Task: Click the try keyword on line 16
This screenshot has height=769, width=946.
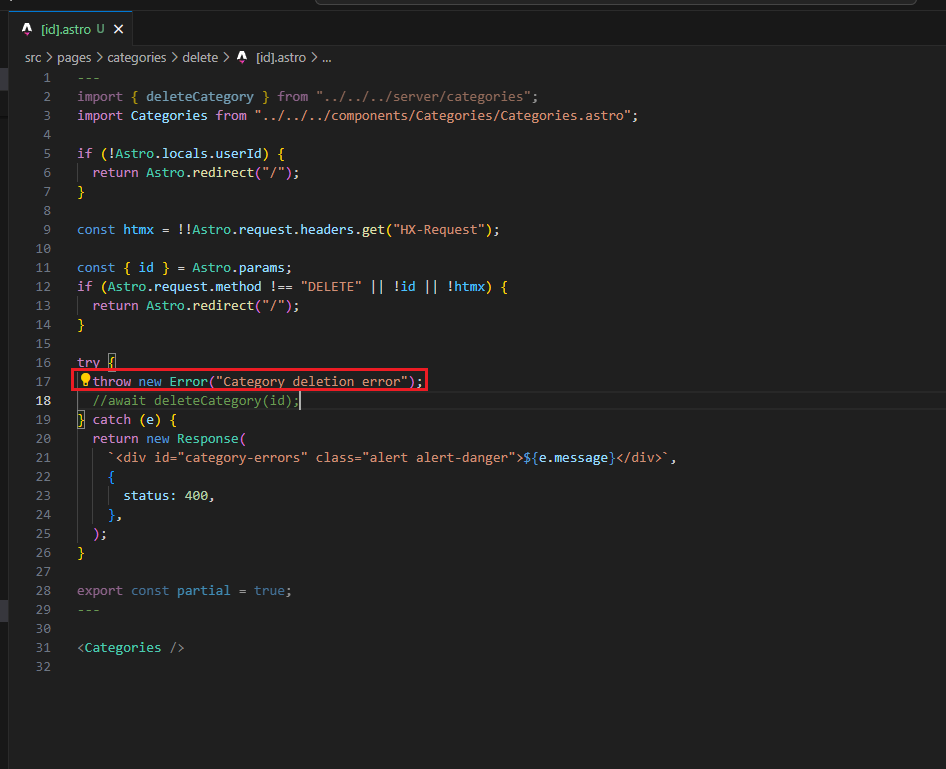Action: pyautogui.click(x=88, y=362)
